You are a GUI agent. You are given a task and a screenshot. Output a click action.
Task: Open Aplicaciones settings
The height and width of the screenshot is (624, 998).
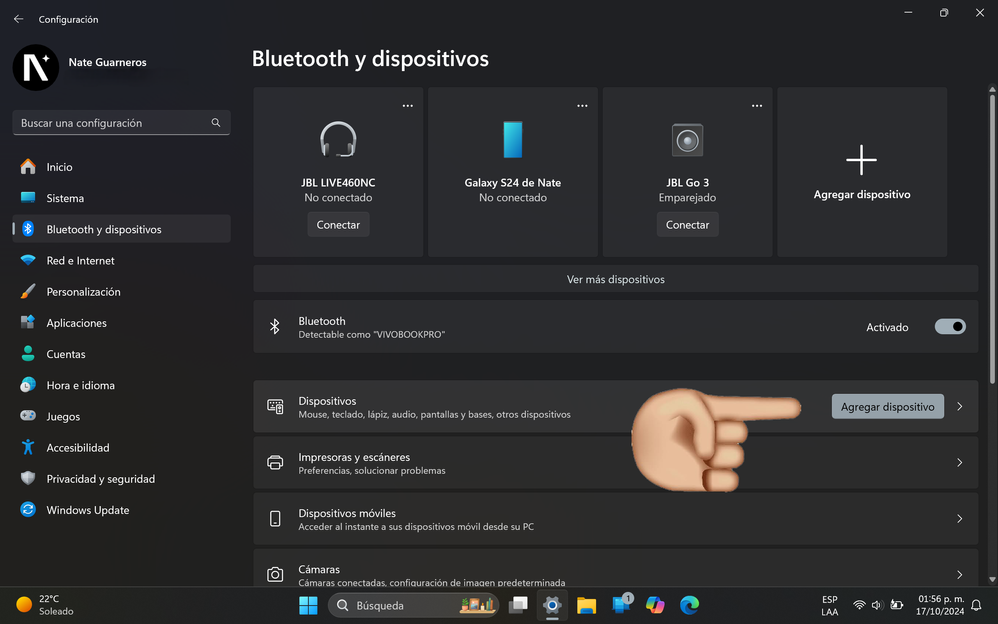[122, 323]
